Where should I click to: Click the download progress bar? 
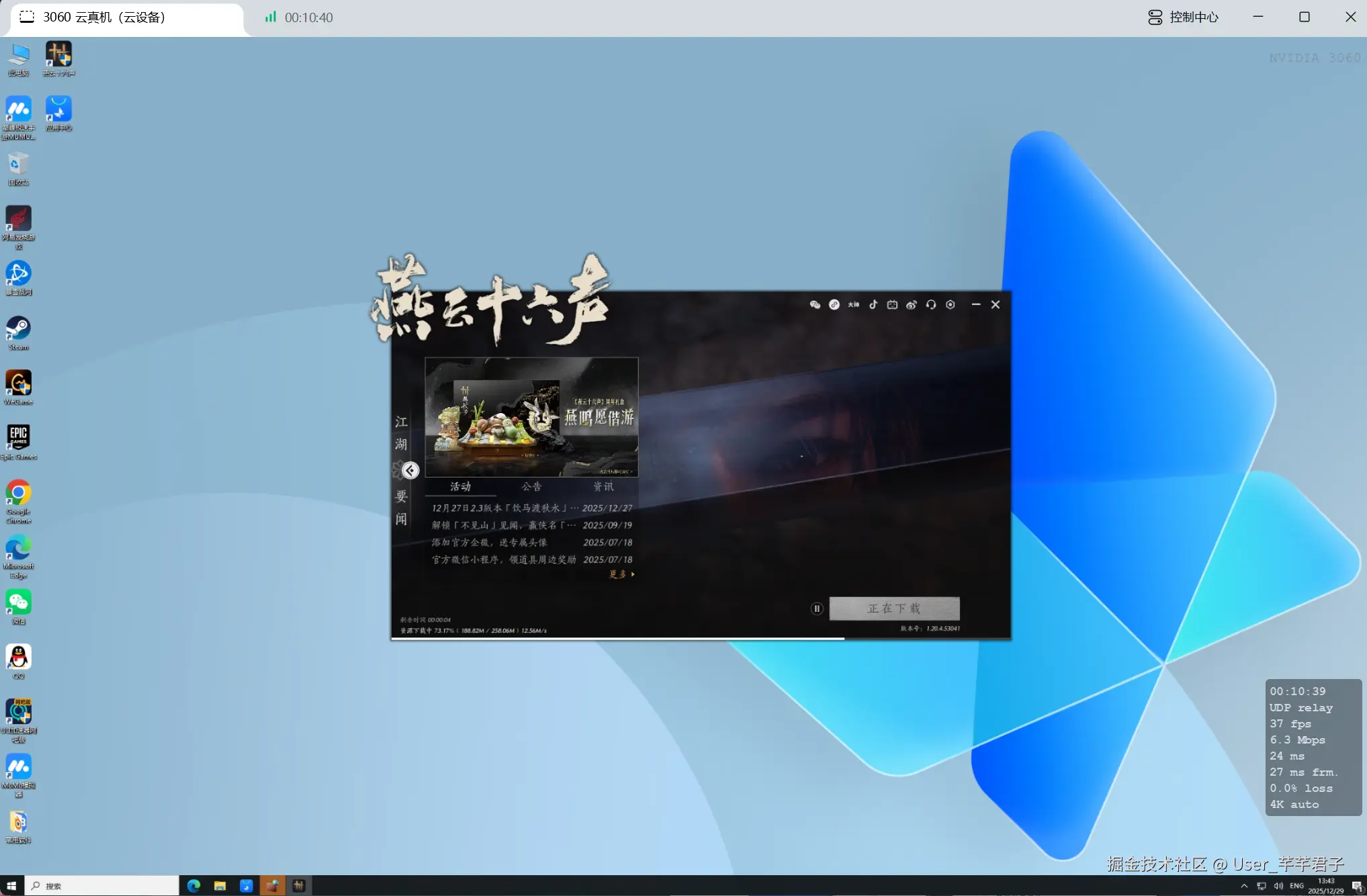coord(701,638)
